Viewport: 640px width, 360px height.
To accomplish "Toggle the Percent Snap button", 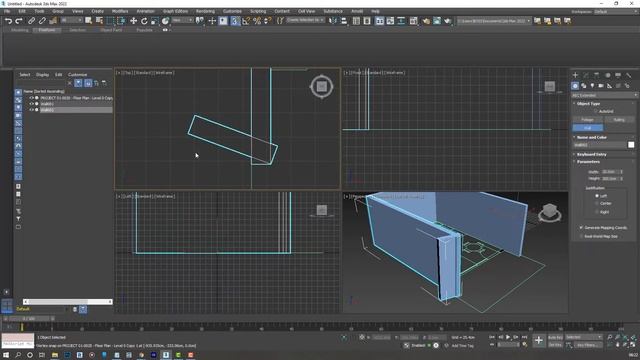I will [x=257, y=21].
